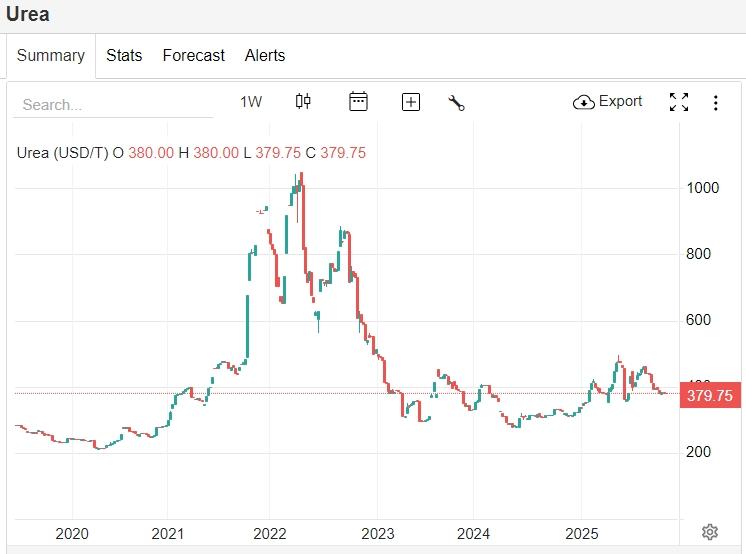This screenshot has width=746, height=554.
Task: Click the Urea (USD/T) legend text
Action: pyautogui.click(x=62, y=153)
